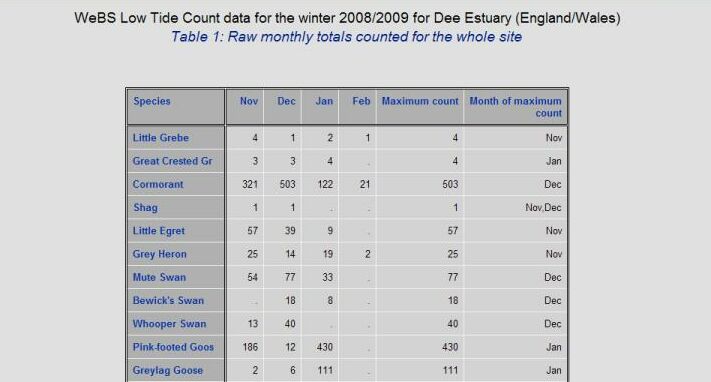Screen dimensions: 711x382
Task: Click the Nov column header
Action: 249,101
